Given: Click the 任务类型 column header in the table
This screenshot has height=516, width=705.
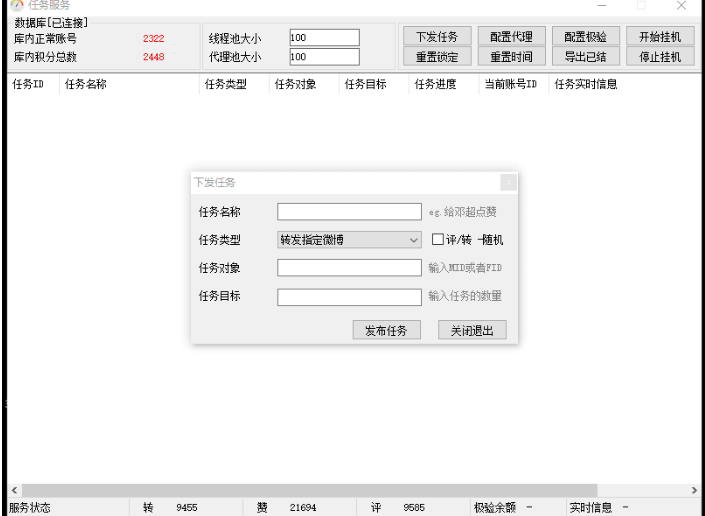Looking at the screenshot, I should click(x=234, y=84).
